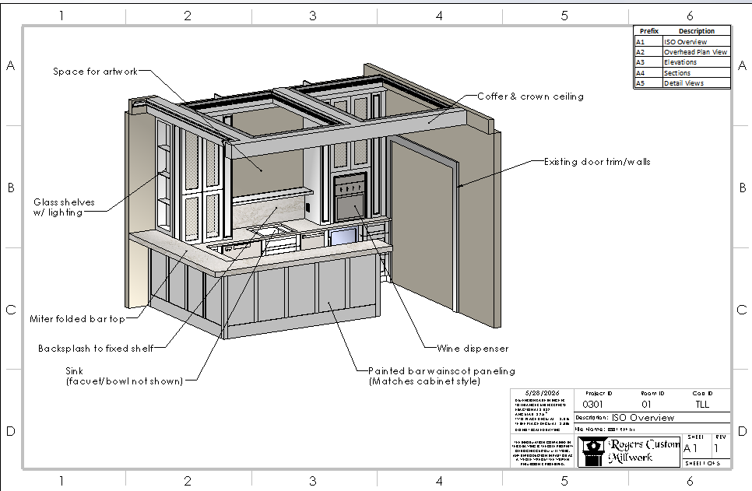This screenshot has width=752, height=491.
Task: Select the 'Space for artwork' annotation
Action: pos(95,71)
